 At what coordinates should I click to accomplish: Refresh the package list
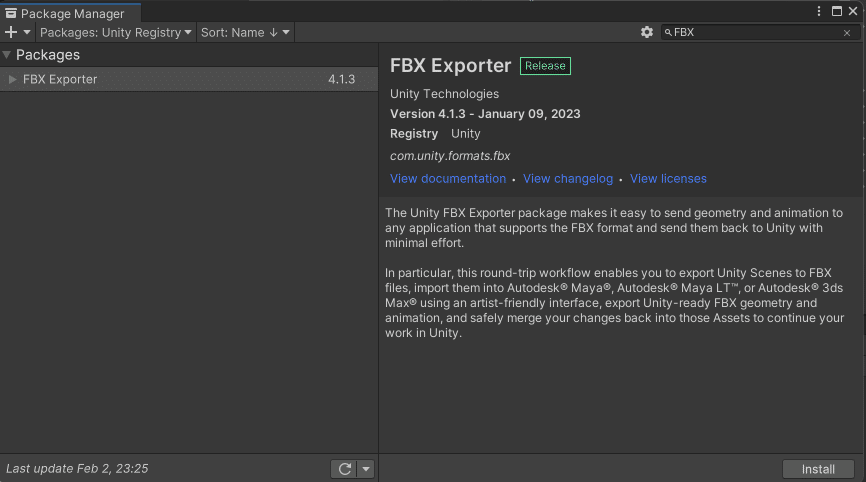[344, 469]
